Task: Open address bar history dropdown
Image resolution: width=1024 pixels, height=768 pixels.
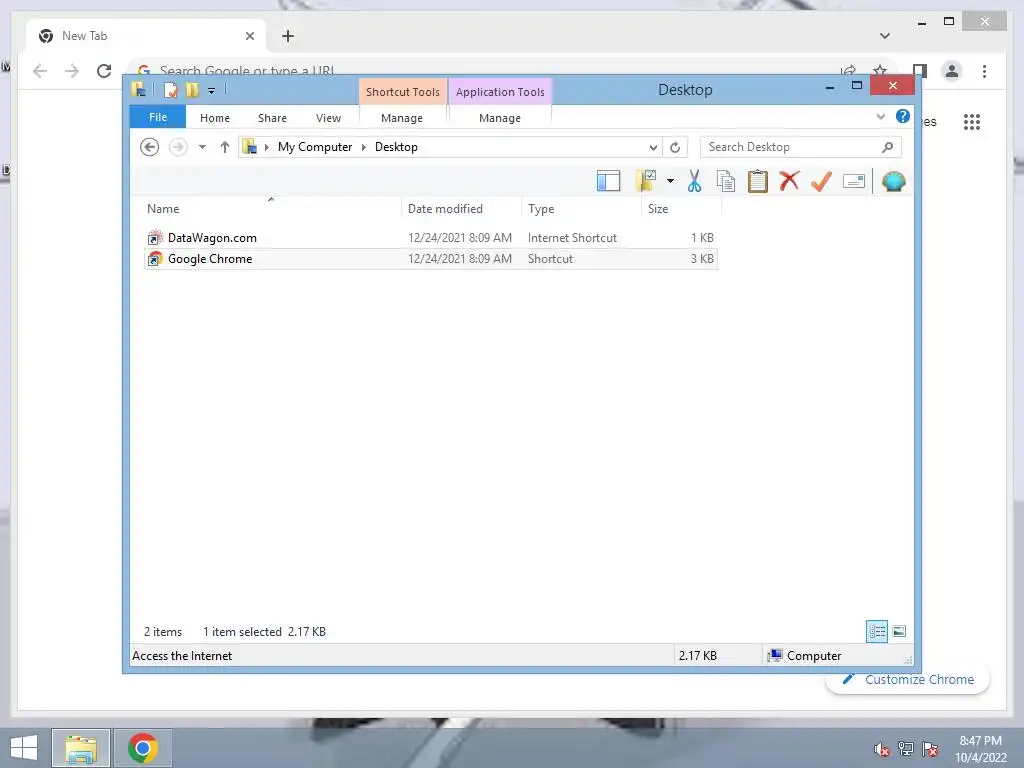Action: point(652,148)
